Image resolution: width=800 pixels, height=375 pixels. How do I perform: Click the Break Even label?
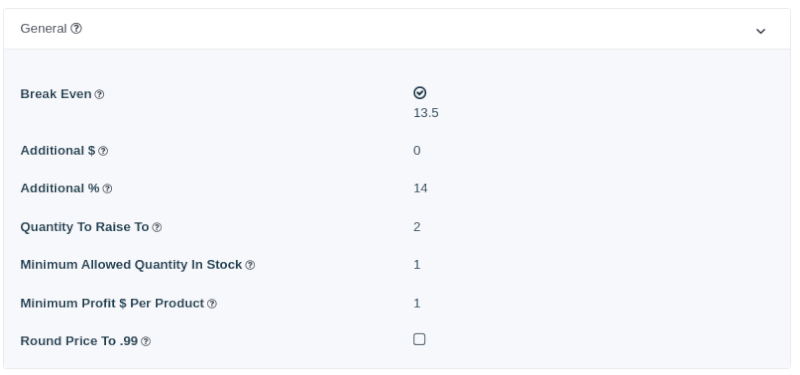point(56,94)
